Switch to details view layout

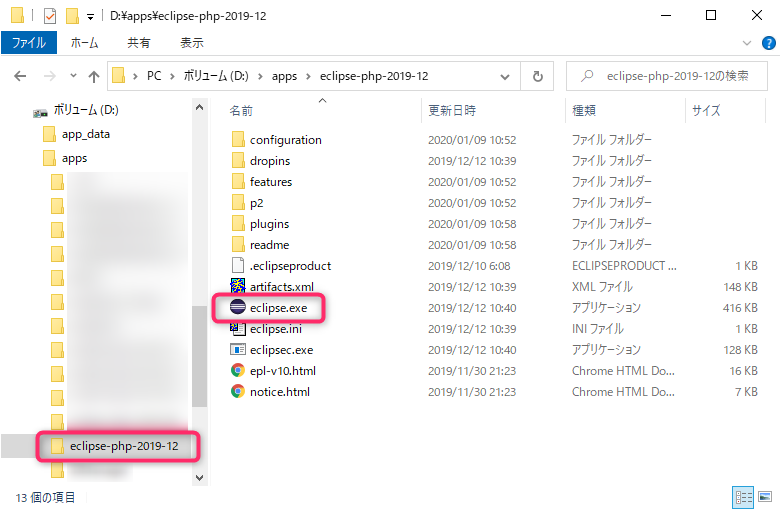[x=743, y=497]
